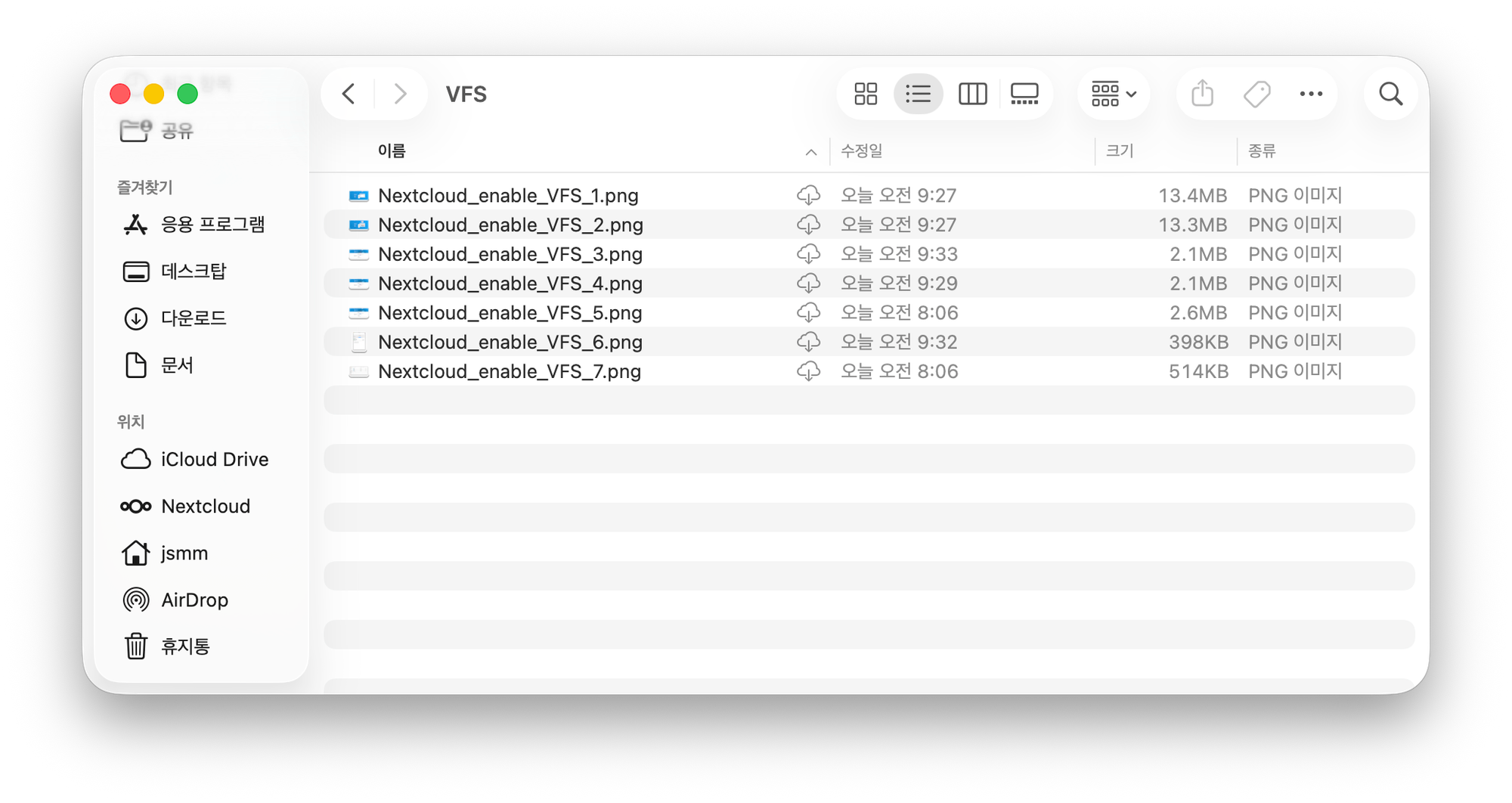
Task: Open AirDrop from sidebar
Action: 194,600
